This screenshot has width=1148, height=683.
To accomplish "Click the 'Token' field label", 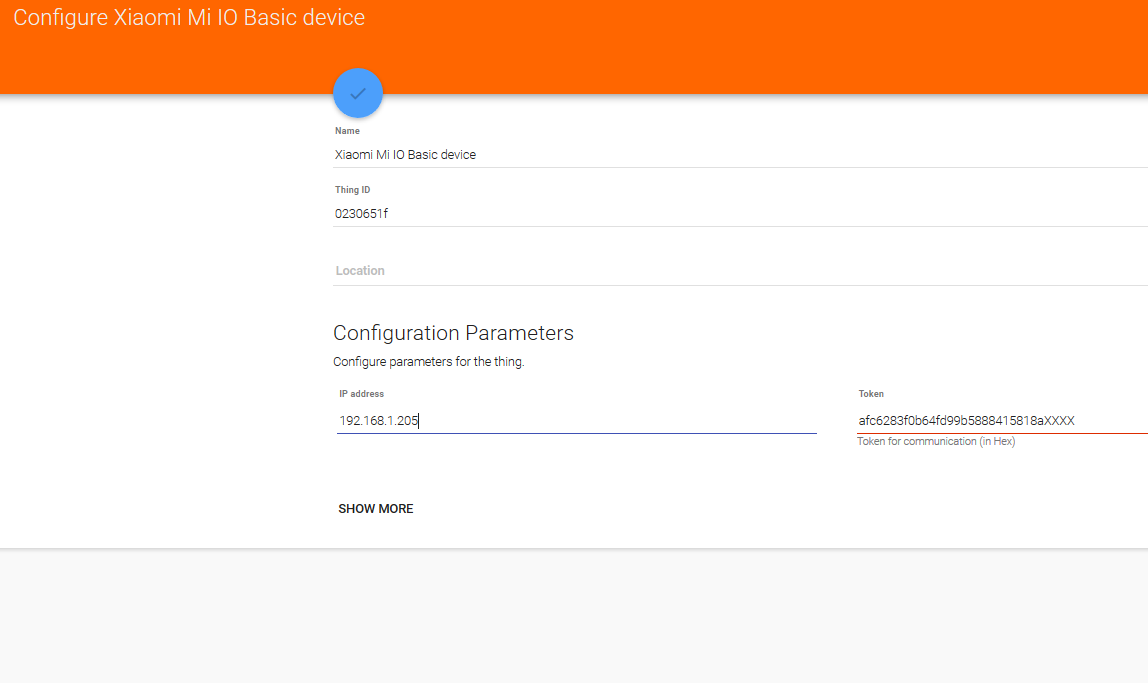I will [871, 394].
